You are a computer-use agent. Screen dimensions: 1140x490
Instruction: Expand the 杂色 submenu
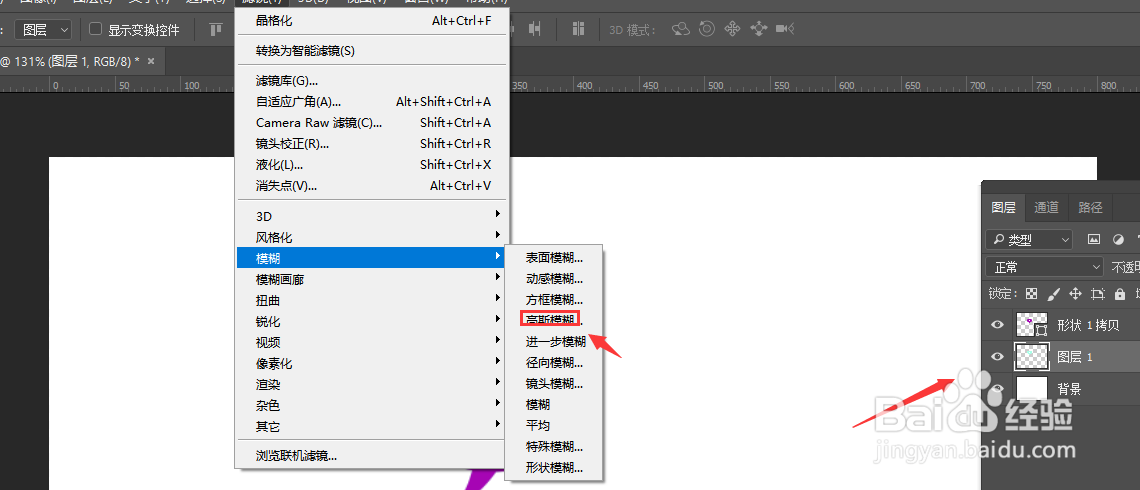[371, 406]
